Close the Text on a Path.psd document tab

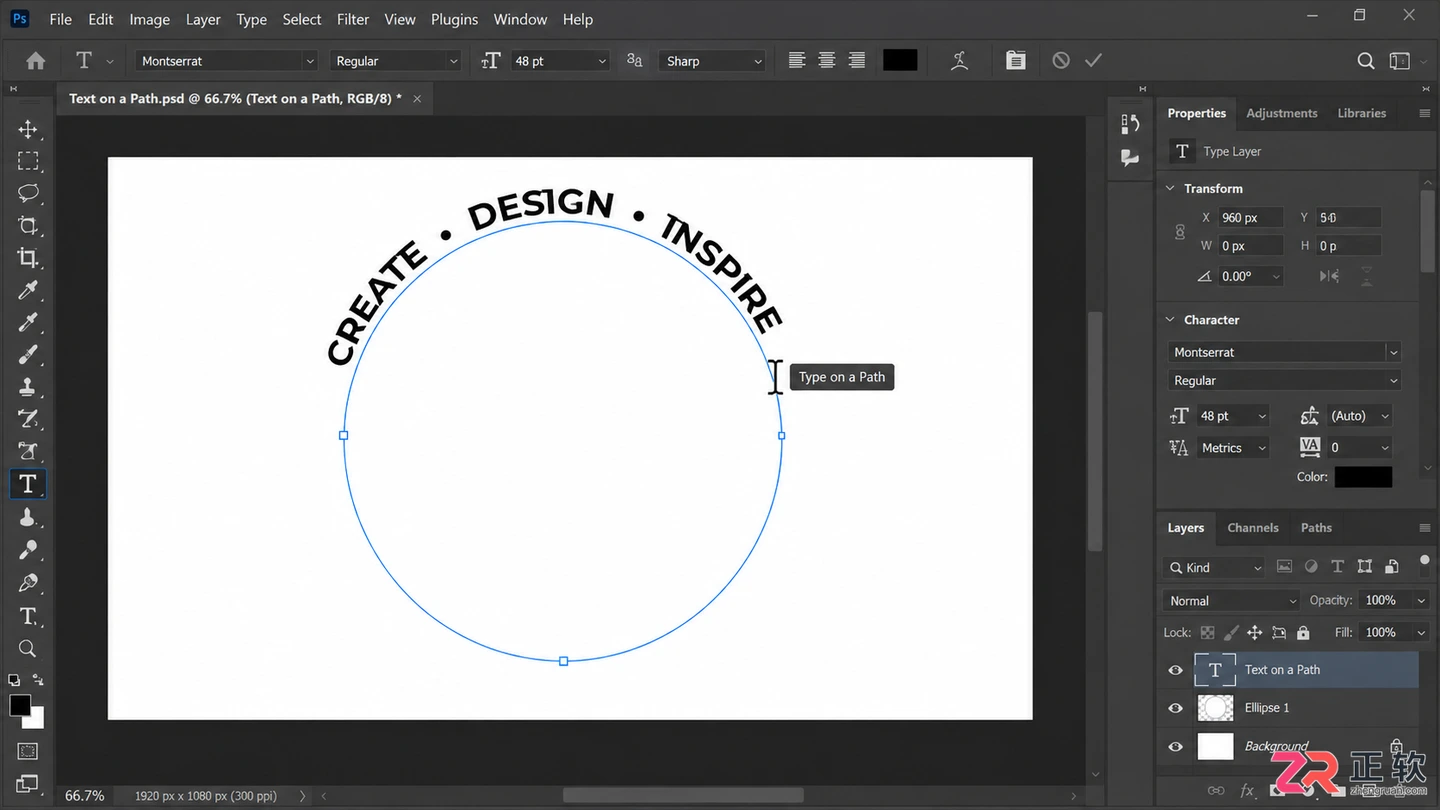pyautogui.click(x=417, y=99)
